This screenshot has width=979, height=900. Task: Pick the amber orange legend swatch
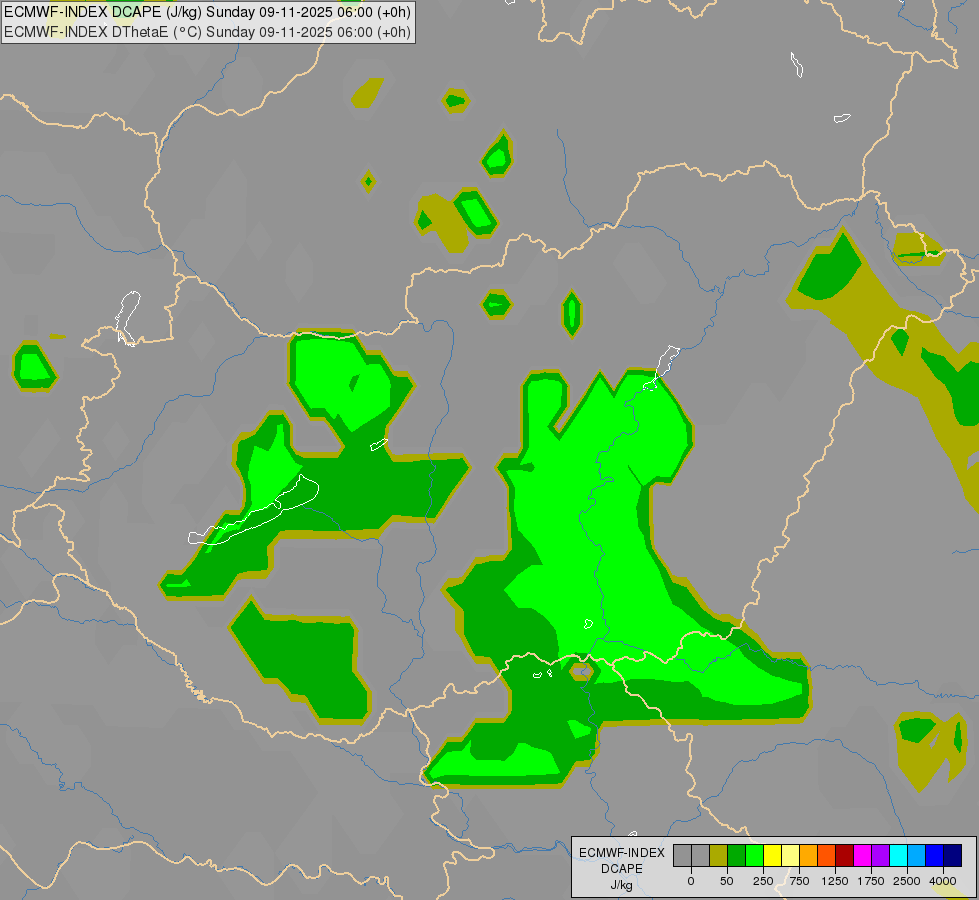coord(809,856)
